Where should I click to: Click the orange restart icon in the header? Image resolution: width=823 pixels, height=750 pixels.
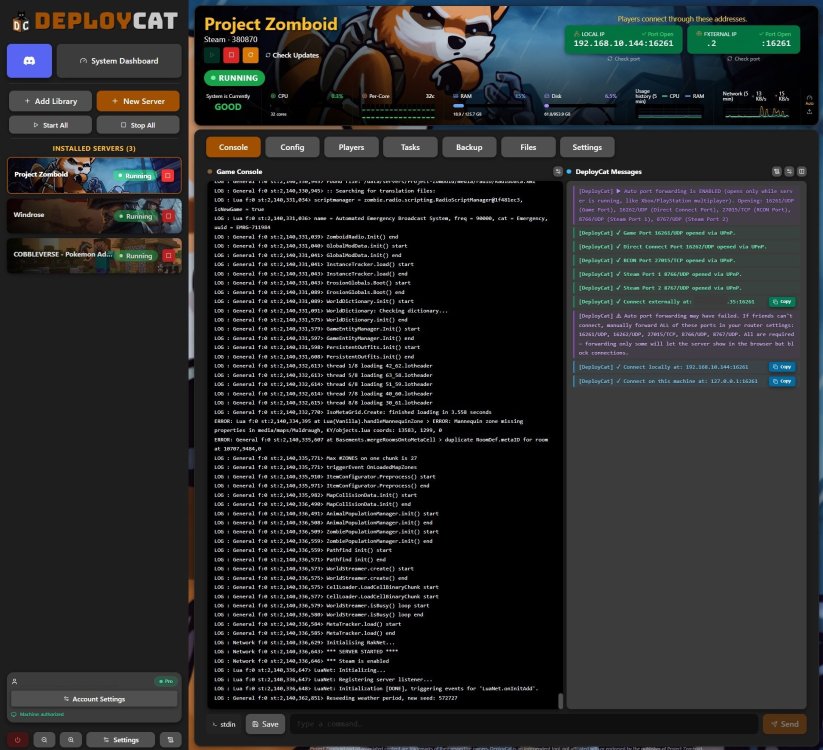(x=250, y=55)
